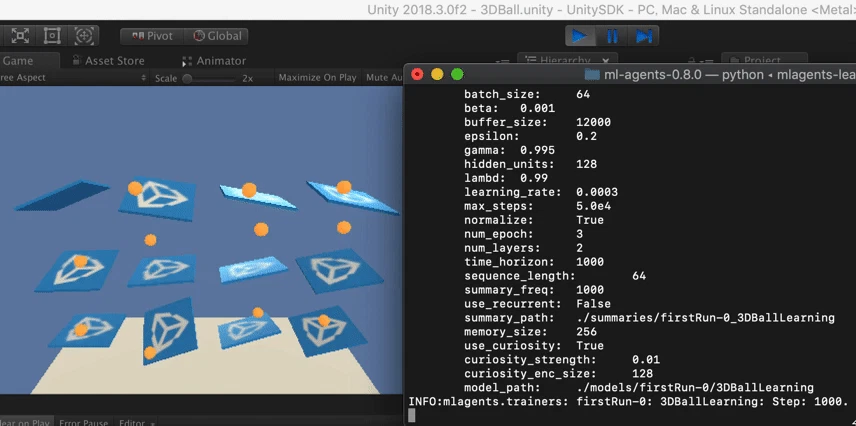Open the Free Aspect resolution dropdown
Image resolution: width=856 pixels, height=426 pixels.
click(73, 78)
